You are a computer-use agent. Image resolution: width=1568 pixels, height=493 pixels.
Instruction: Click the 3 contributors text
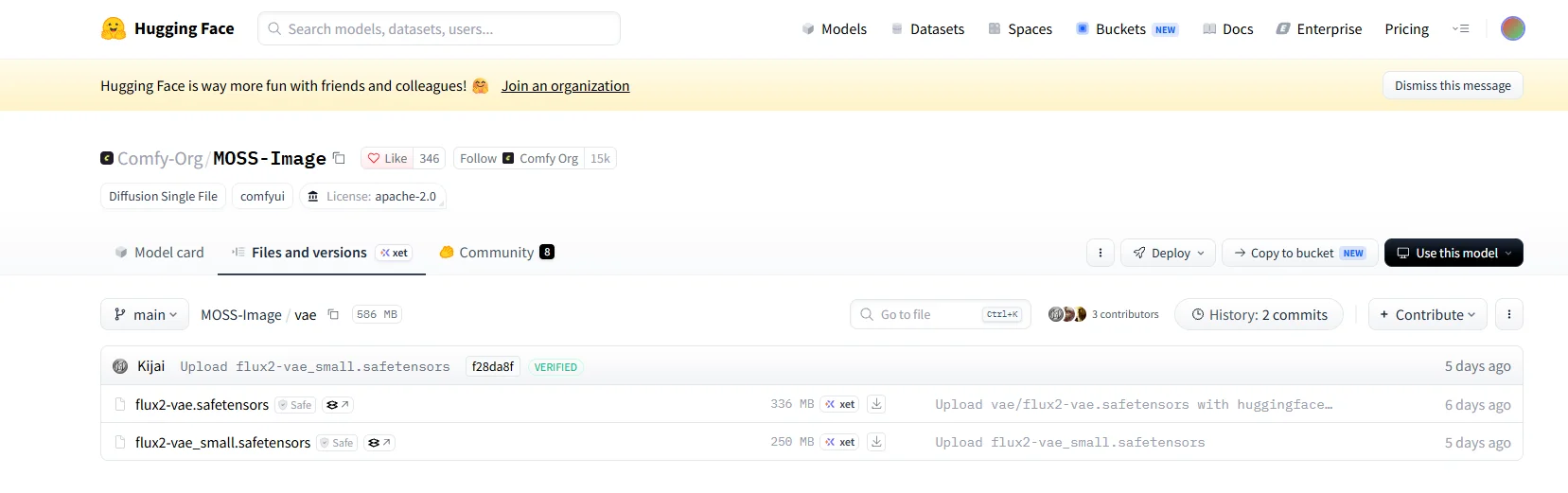coord(1125,314)
